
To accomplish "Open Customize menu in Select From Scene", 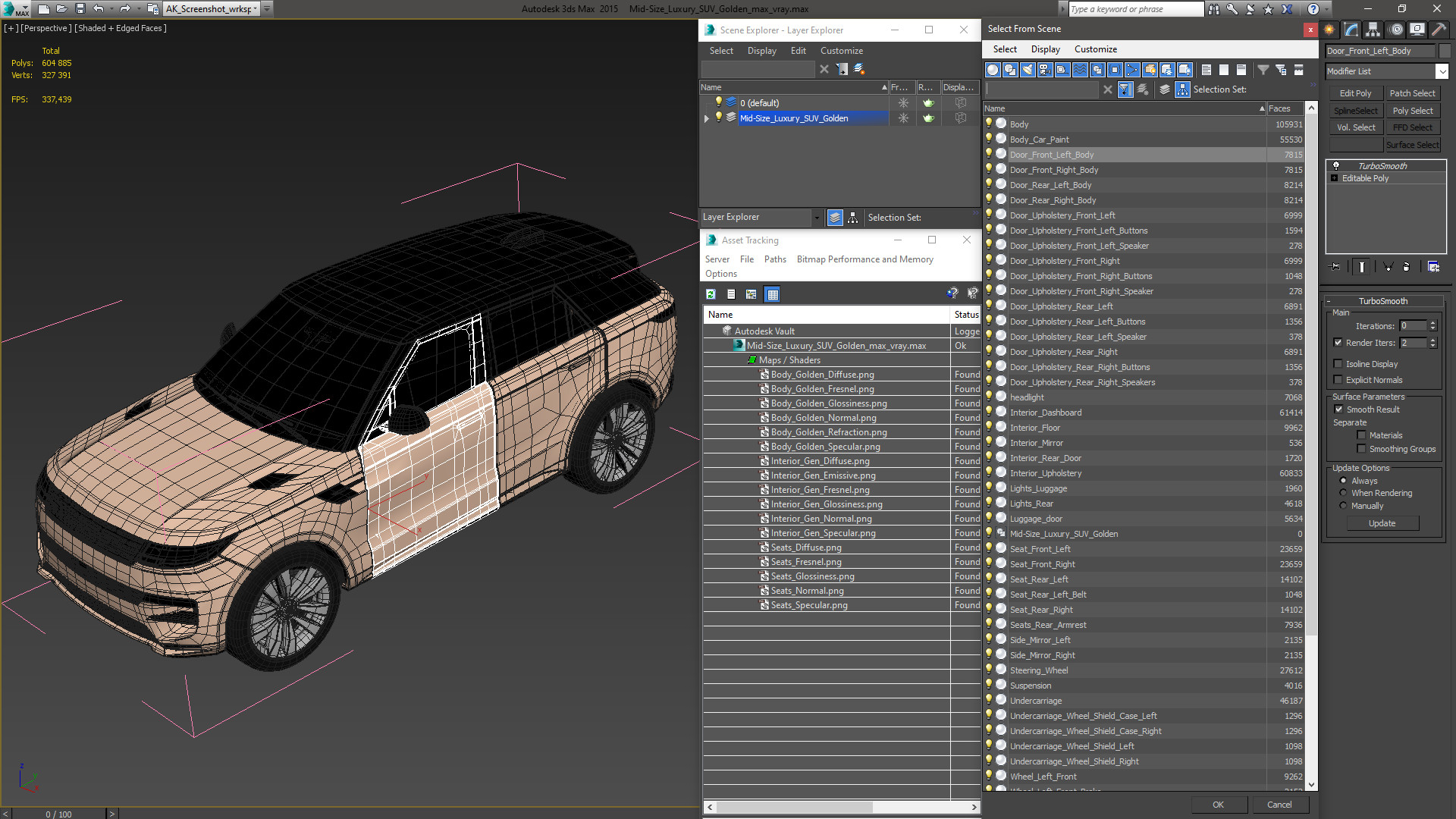I will tap(1095, 49).
